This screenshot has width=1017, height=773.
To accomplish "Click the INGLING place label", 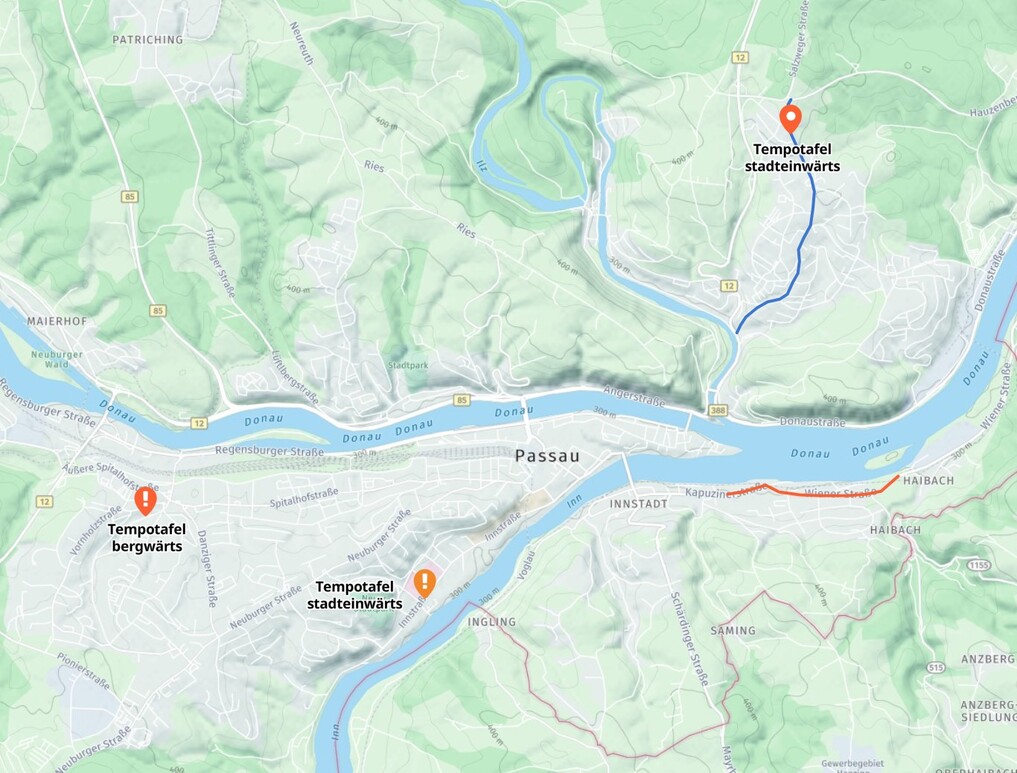I will 492,622.
